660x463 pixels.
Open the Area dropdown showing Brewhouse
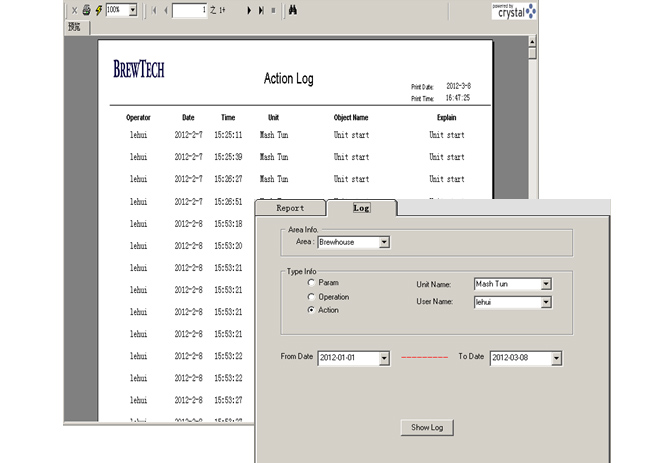pyautogui.click(x=384, y=242)
